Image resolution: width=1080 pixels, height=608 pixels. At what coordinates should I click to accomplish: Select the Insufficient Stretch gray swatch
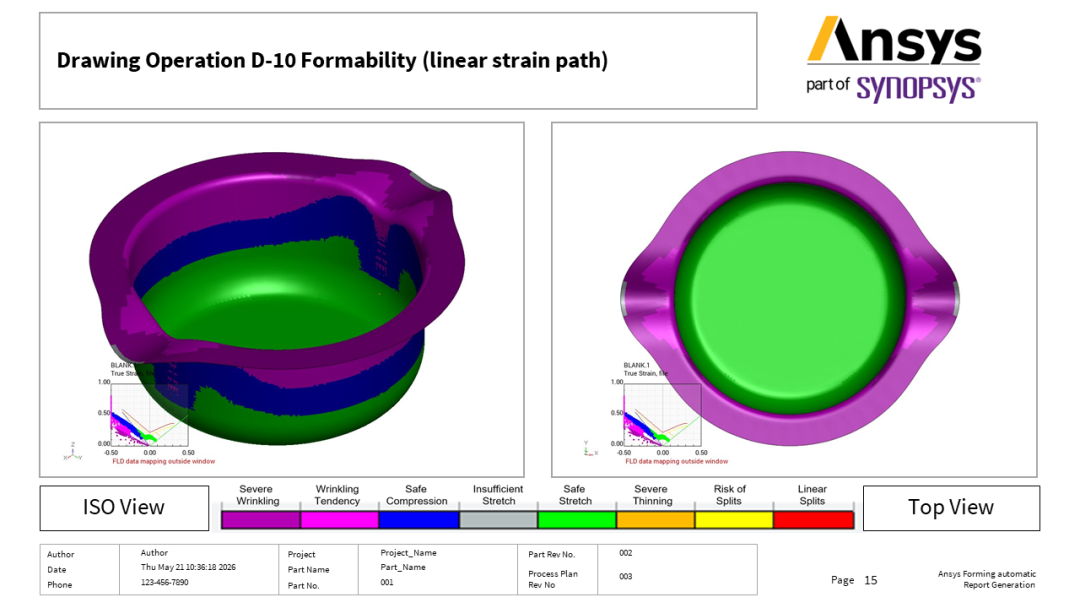coord(498,521)
